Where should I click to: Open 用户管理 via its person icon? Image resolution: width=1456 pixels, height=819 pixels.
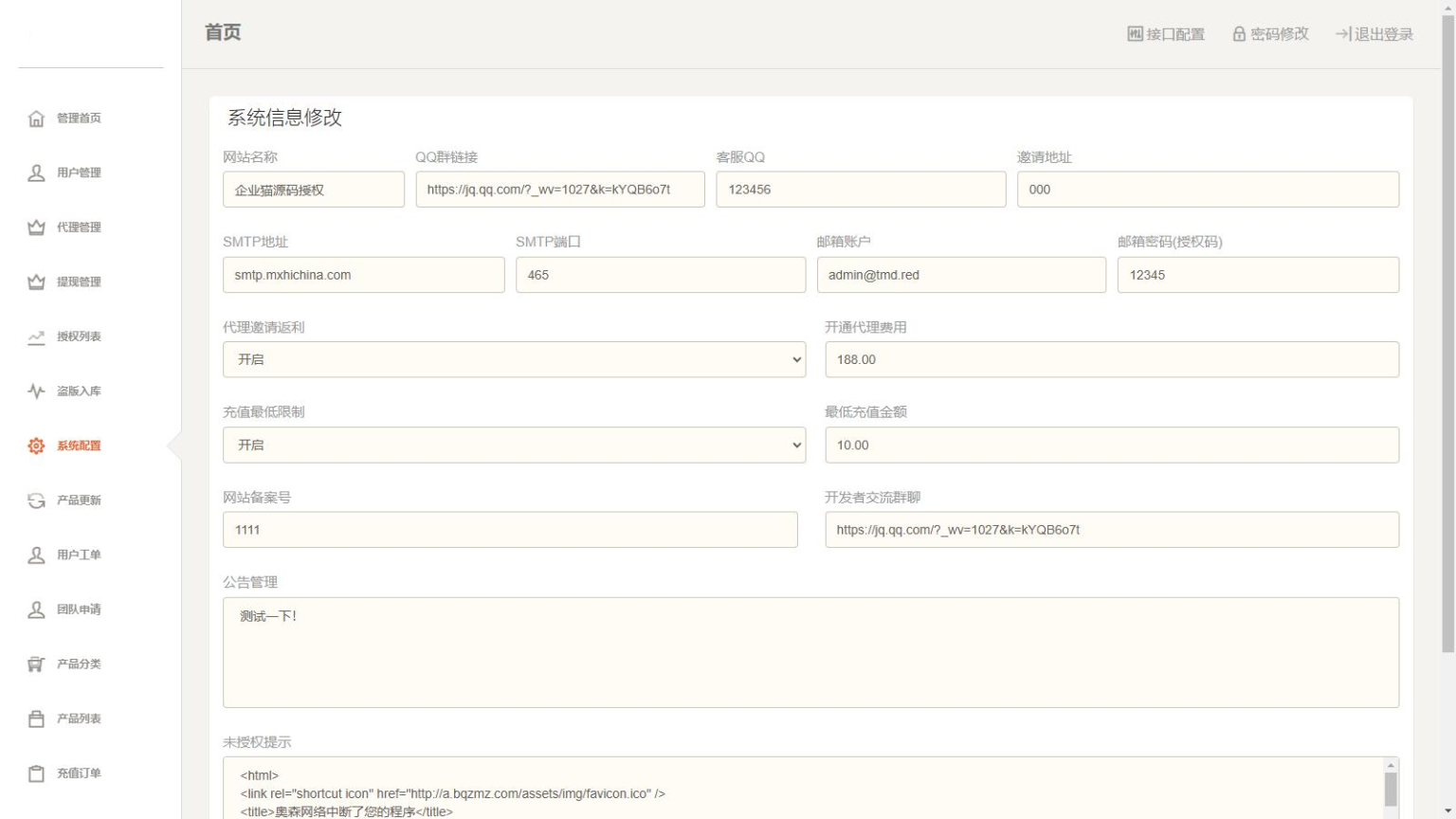click(x=36, y=173)
